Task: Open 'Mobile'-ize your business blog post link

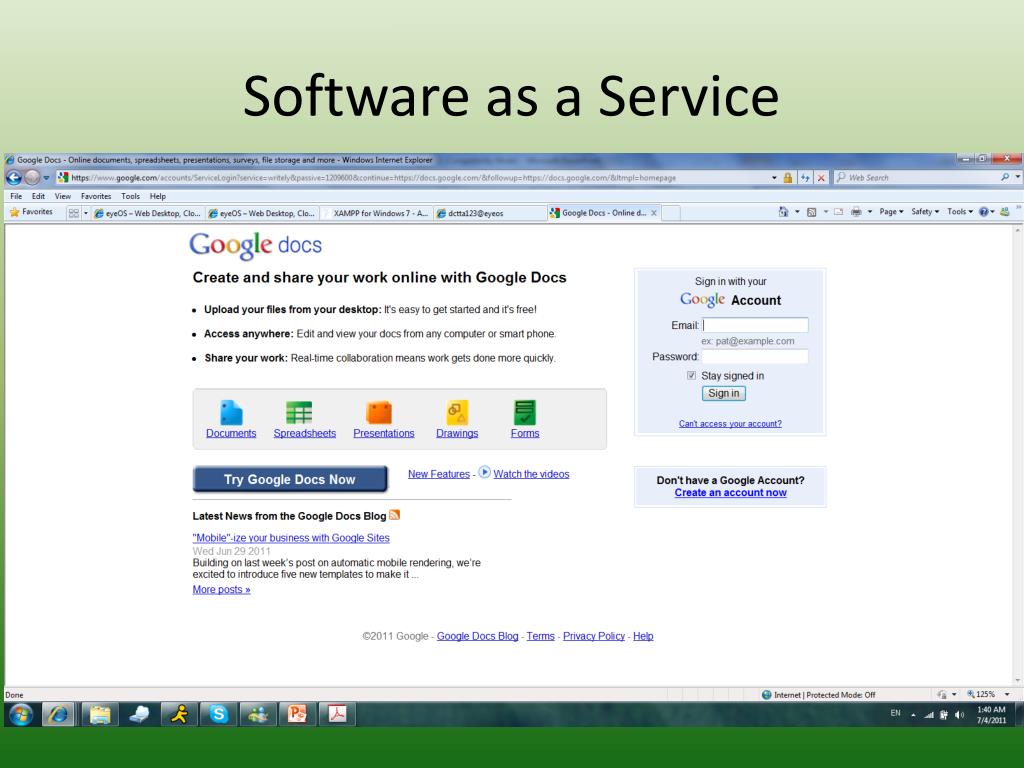Action: coord(291,538)
